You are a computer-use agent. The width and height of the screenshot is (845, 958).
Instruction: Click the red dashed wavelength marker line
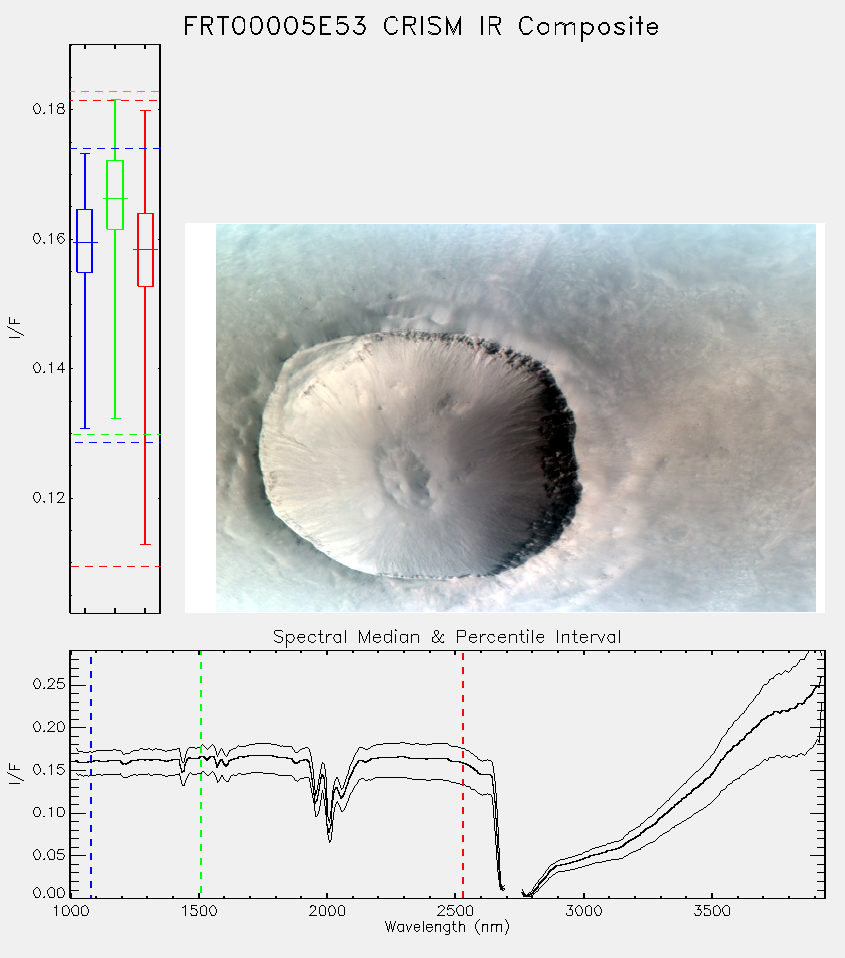tap(463, 774)
